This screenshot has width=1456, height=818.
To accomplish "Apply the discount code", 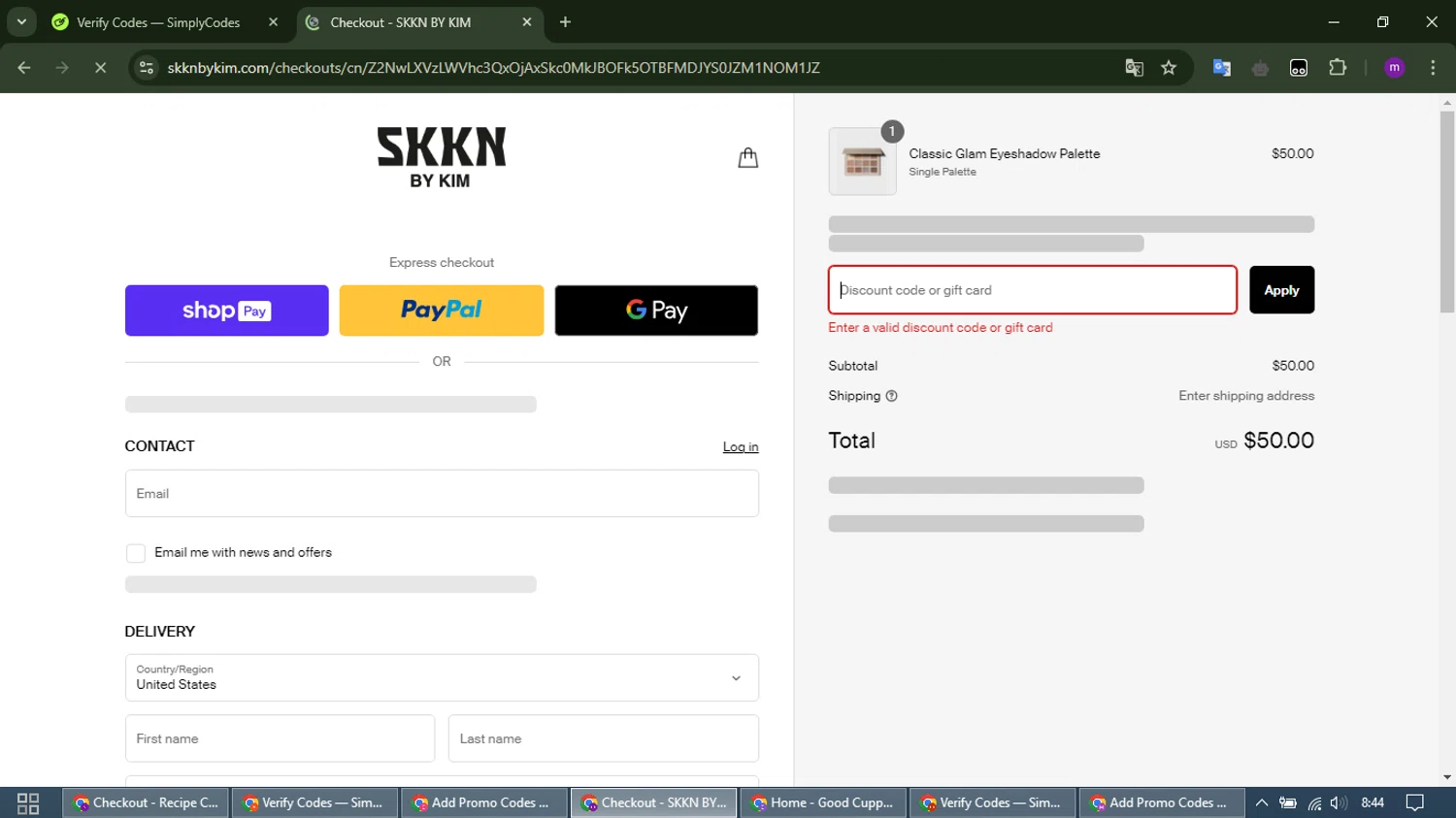I will click(1281, 290).
